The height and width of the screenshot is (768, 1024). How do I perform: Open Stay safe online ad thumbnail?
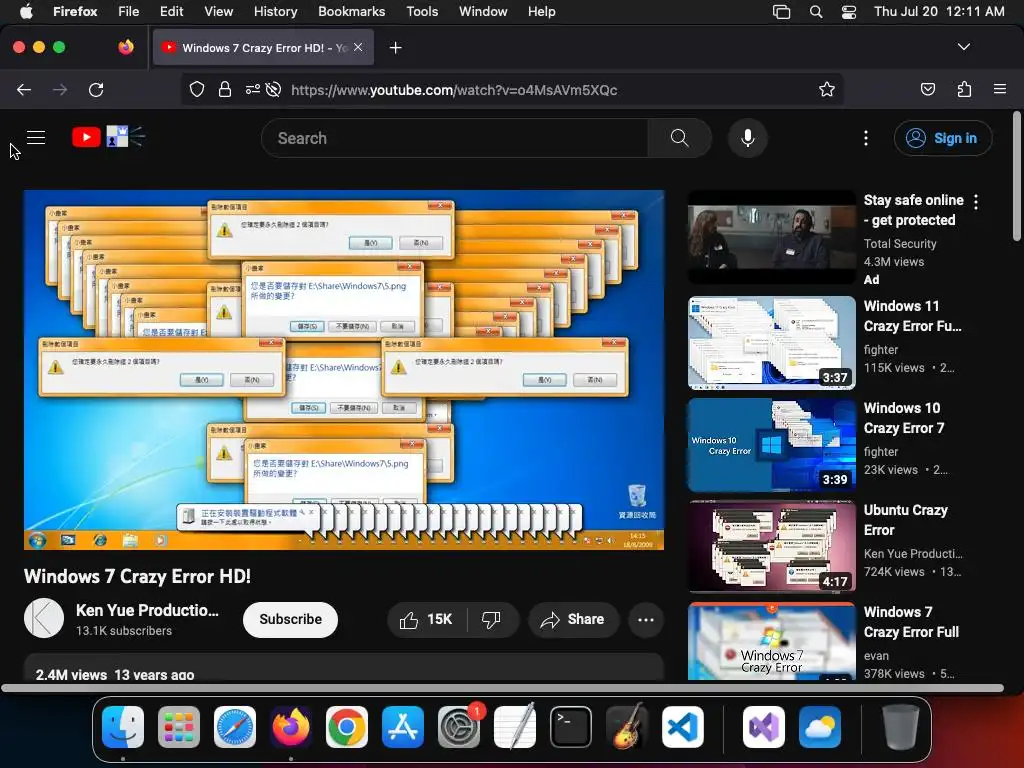click(771, 238)
